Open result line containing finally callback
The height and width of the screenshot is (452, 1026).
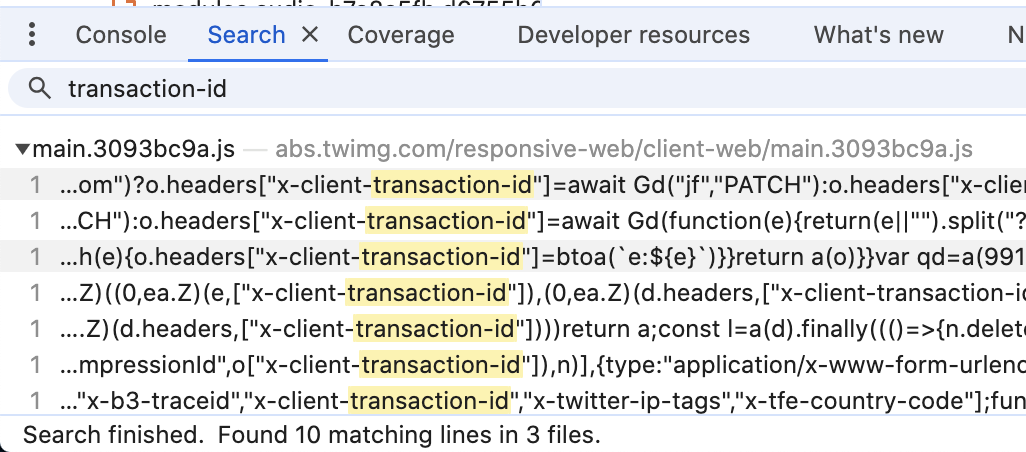coord(540,329)
